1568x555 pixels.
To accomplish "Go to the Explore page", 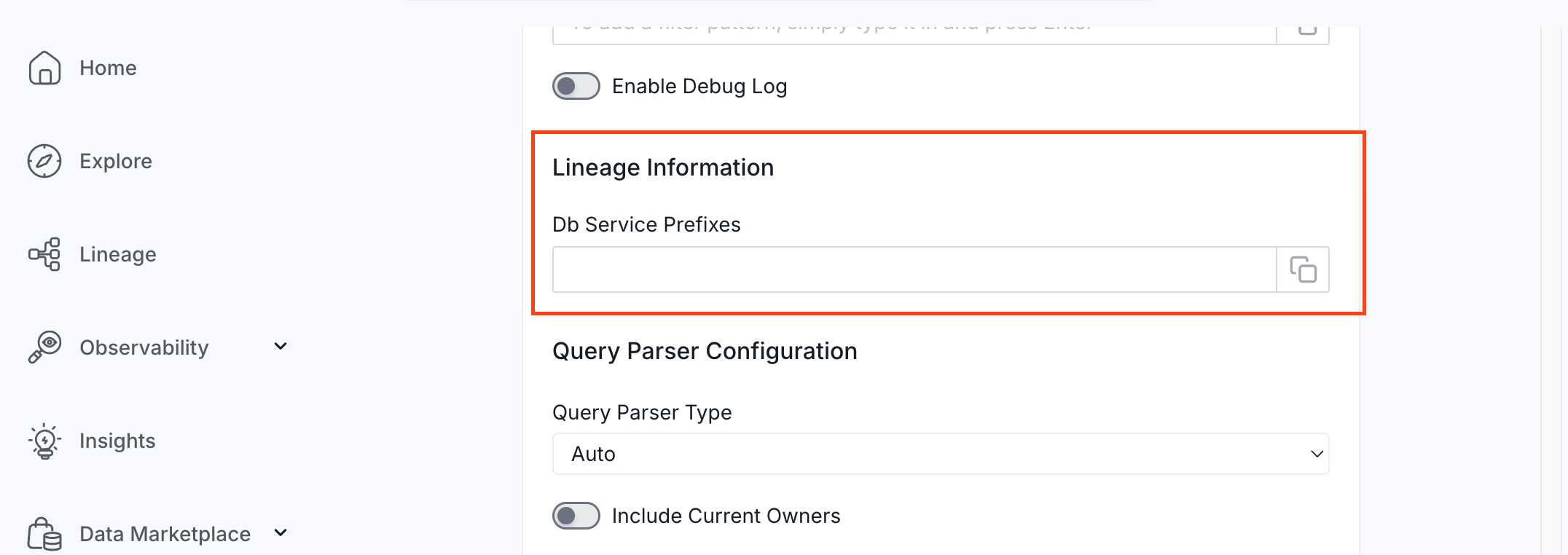I will point(116,161).
